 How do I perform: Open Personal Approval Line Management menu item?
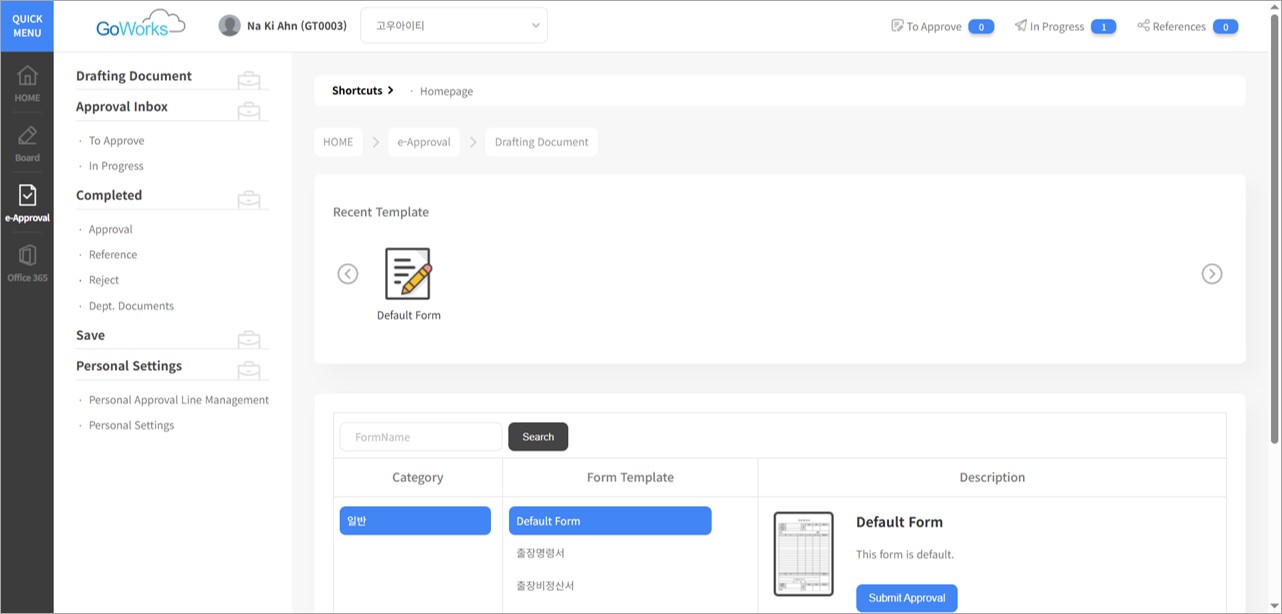pos(179,400)
